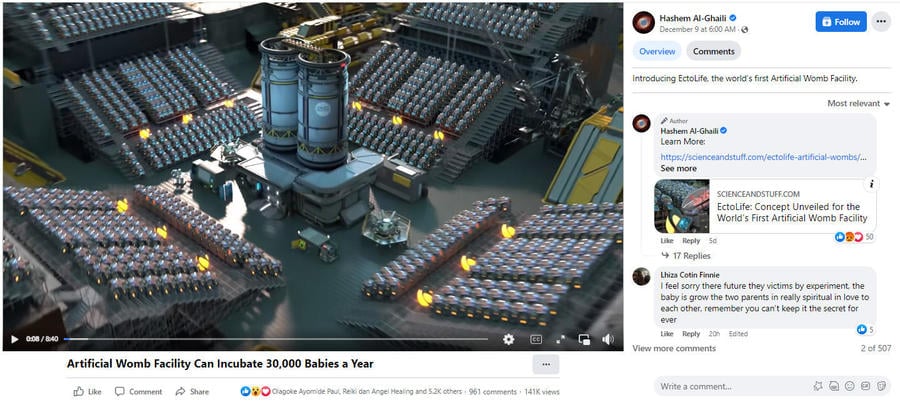Click Like thumbs-up icon under video
Screen dimensions: 900x405
coord(79,392)
